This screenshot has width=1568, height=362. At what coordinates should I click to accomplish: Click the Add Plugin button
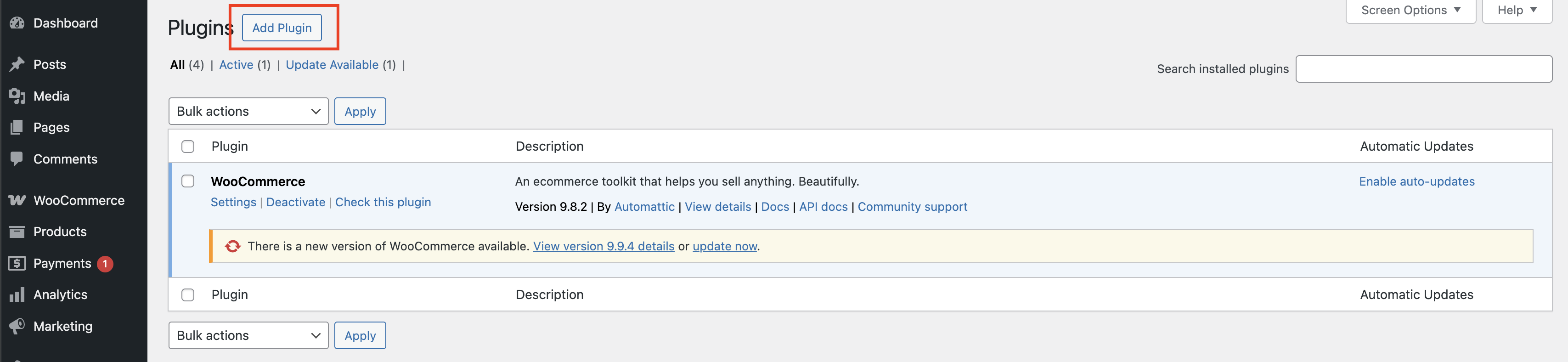(x=282, y=28)
